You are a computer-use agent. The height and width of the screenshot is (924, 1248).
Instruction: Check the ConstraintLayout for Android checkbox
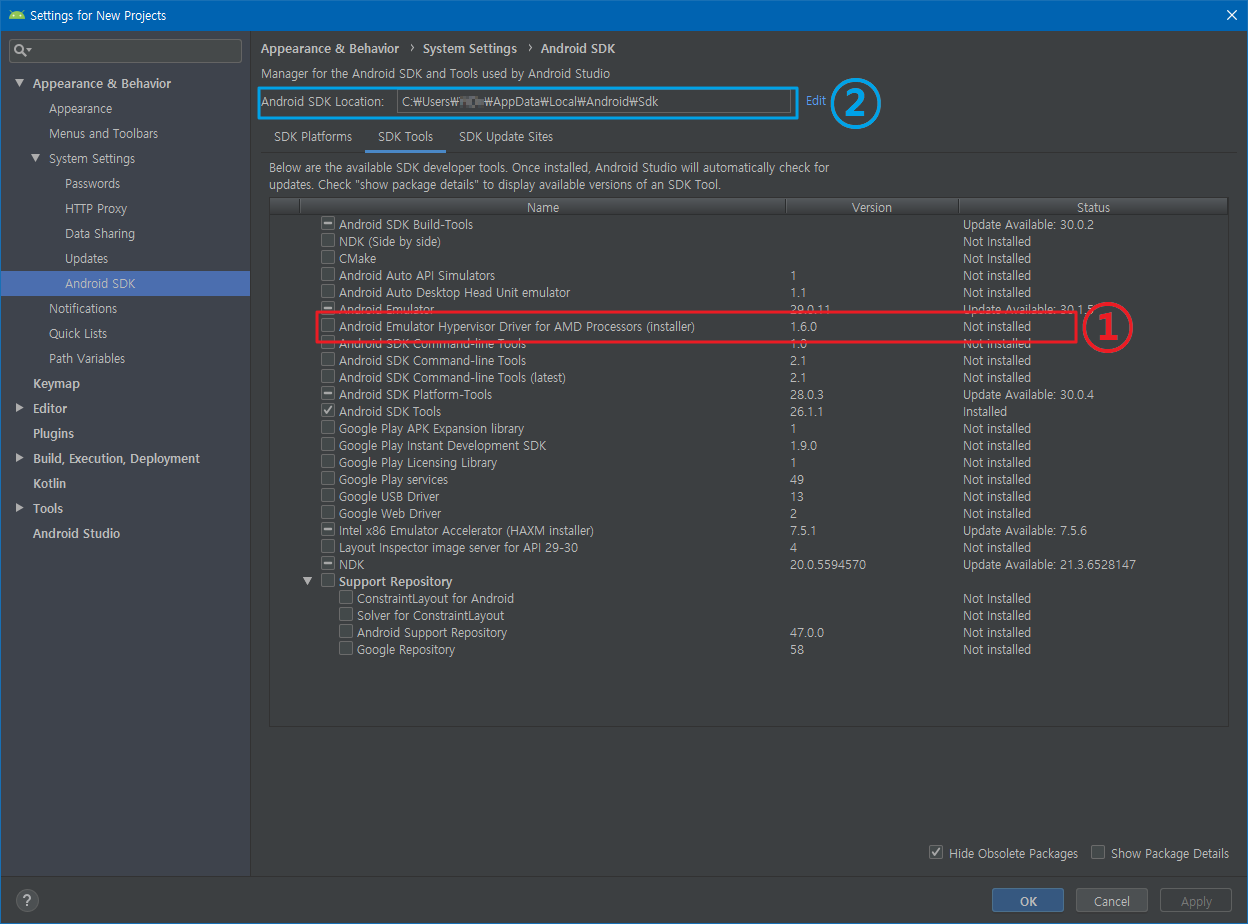click(346, 598)
